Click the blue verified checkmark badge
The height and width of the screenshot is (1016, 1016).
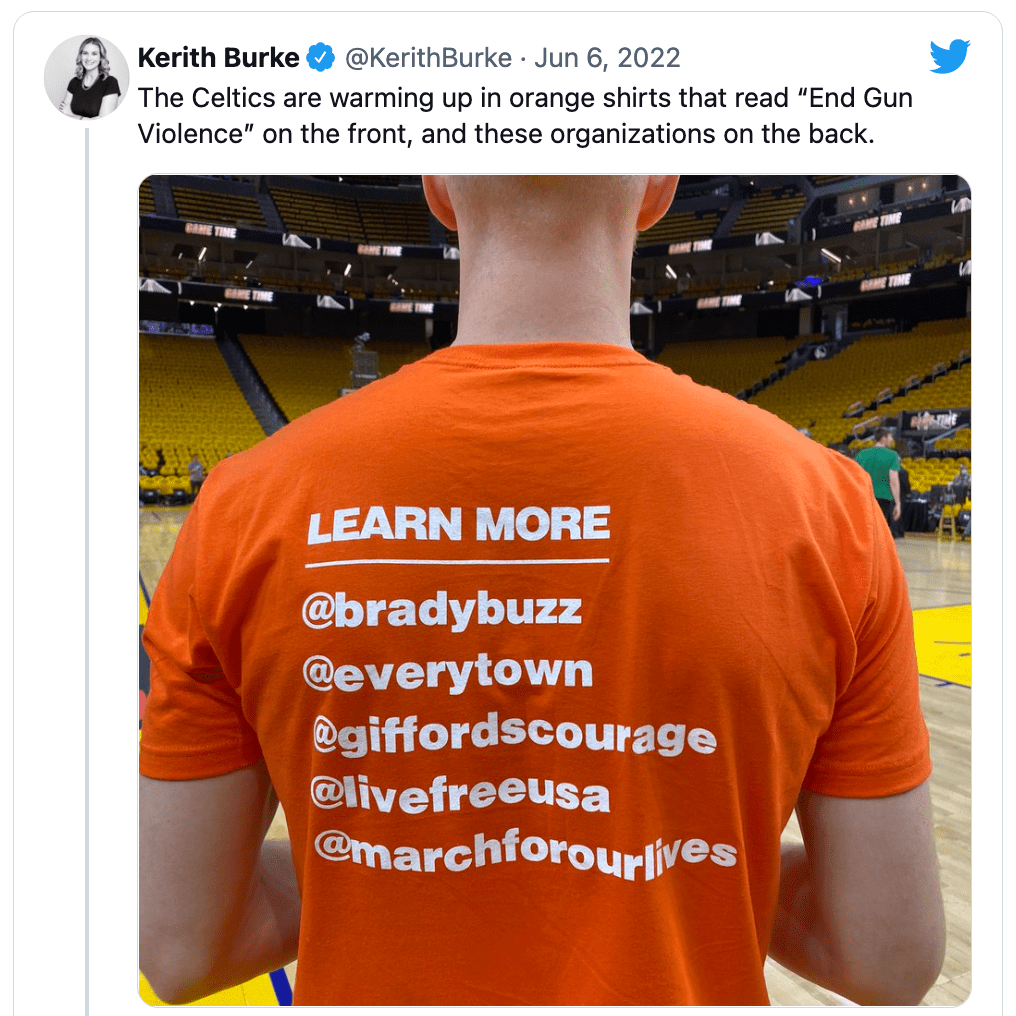coord(320,58)
